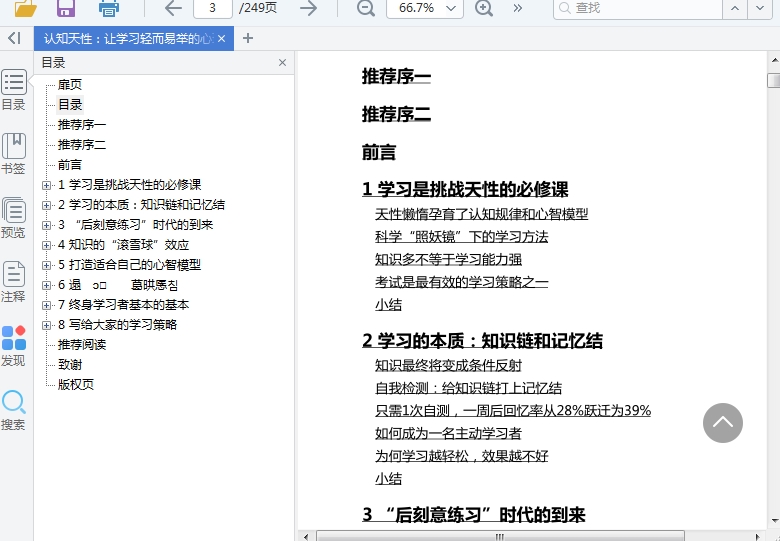
Task: Select 推荐阅读 in the outline
Action: pyautogui.click(x=82, y=345)
